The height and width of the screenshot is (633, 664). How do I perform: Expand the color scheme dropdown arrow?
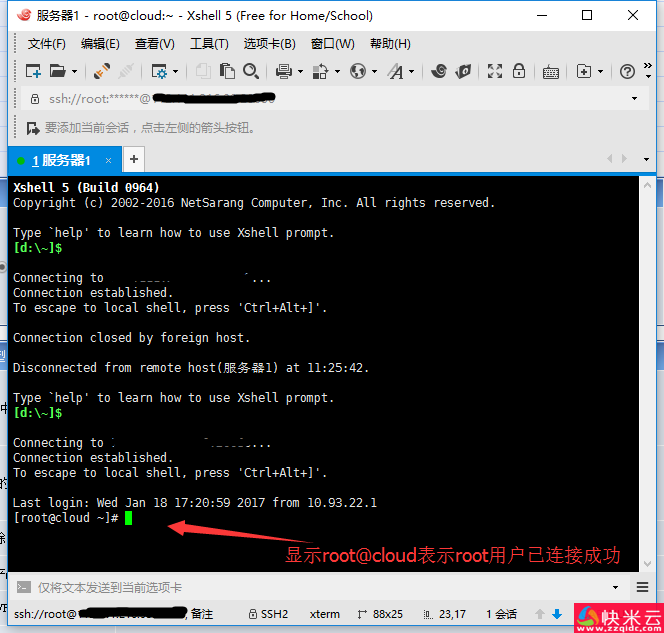point(338,72)
